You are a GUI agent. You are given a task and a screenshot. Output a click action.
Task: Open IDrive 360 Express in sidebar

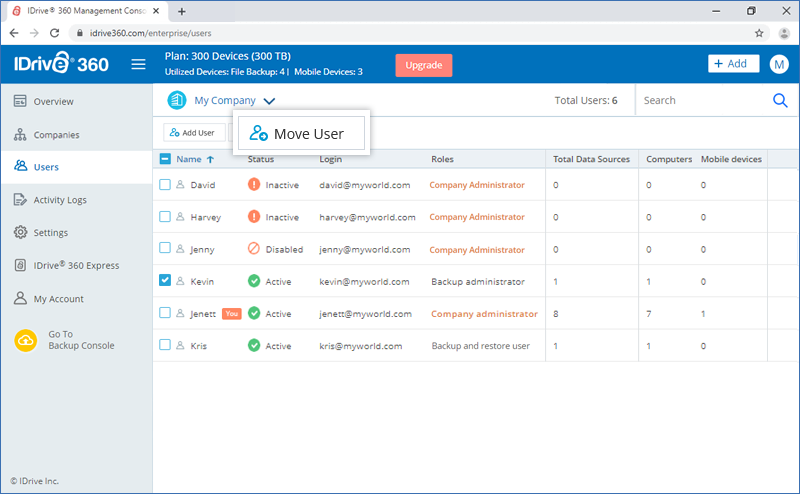(x=77, y=265)
